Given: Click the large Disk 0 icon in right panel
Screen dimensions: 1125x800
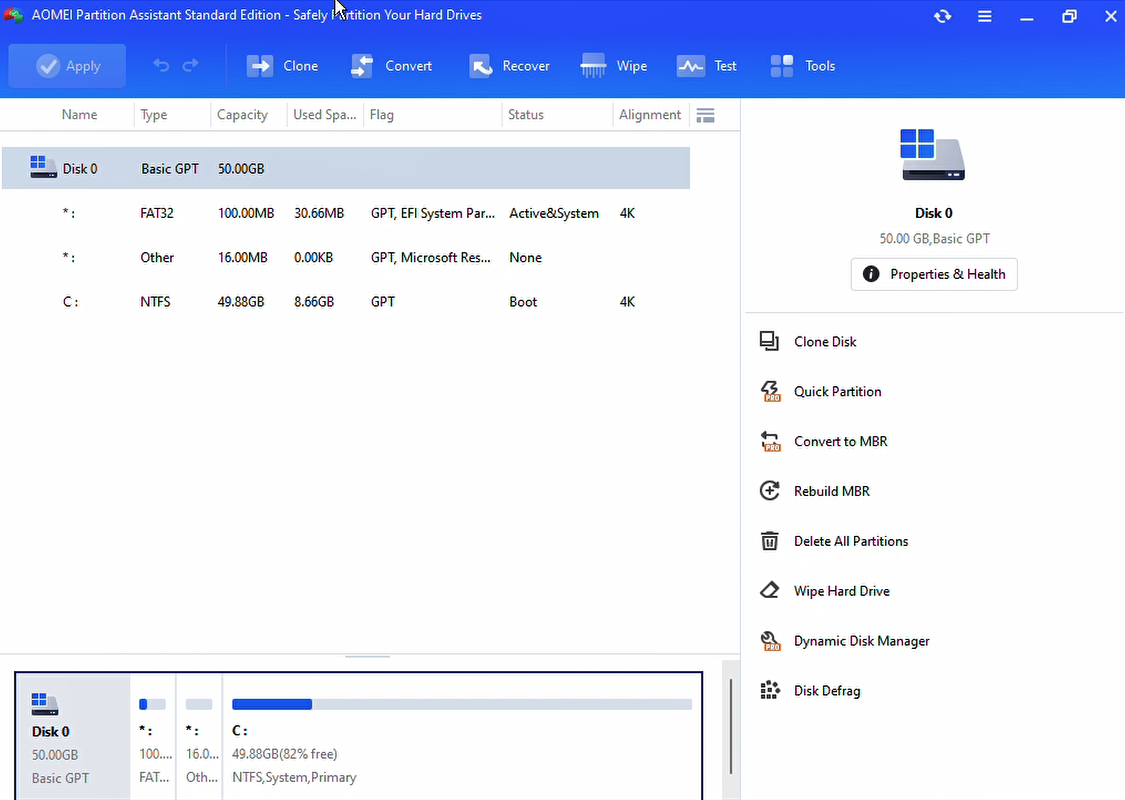Looking at the screenshot, I should (x=933, y=154).
